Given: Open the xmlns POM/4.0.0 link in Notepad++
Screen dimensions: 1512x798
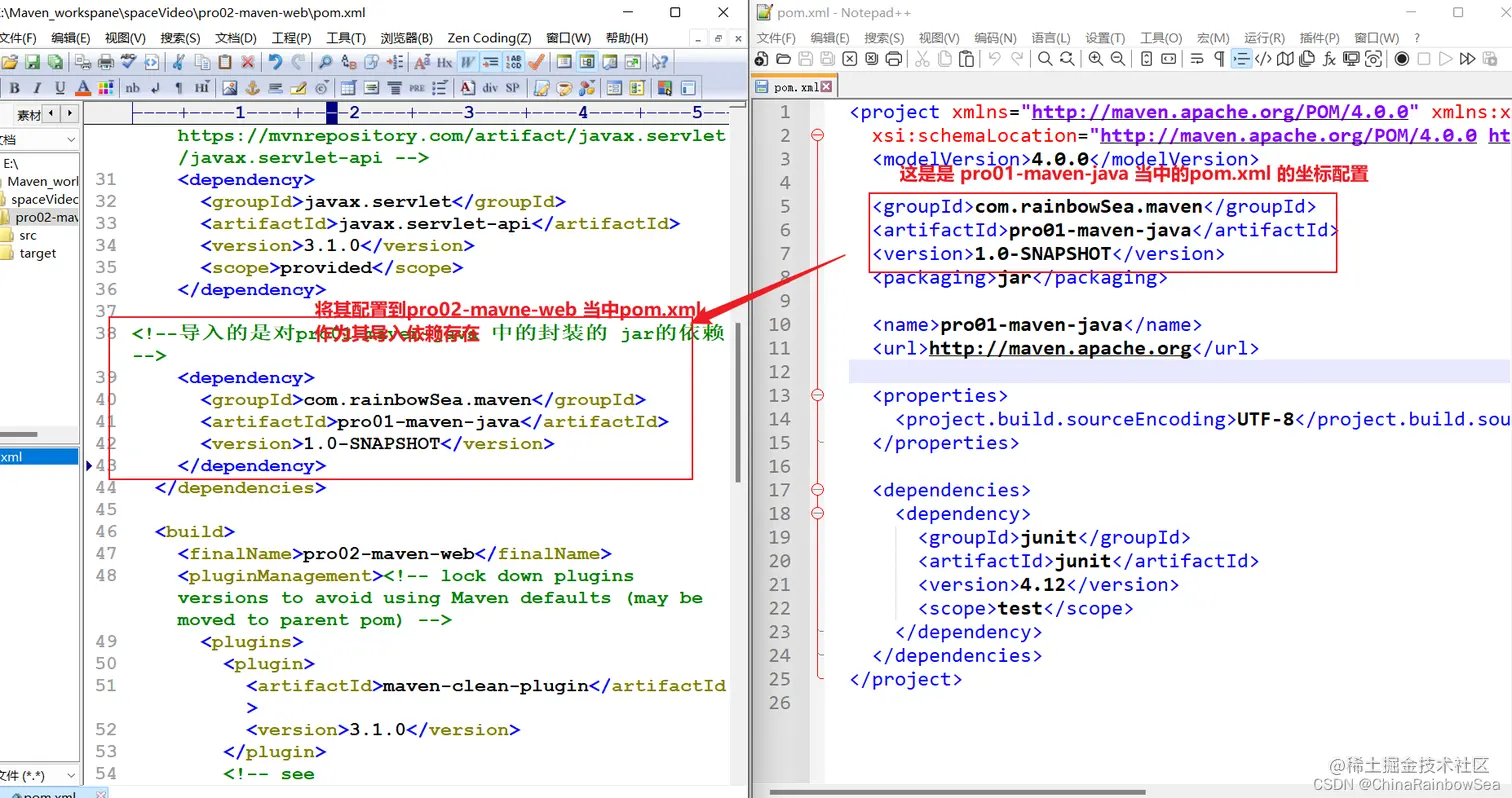Looking at the screenshot, I should pyautogui.click(x=1220, y=112).
